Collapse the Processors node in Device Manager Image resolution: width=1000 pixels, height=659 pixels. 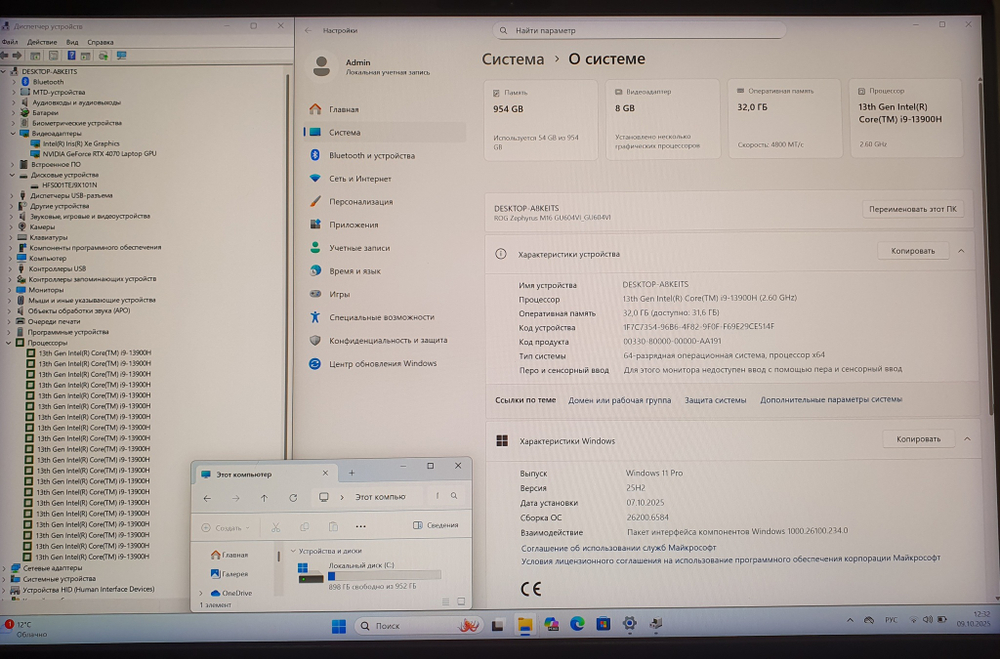coord(10,342)
